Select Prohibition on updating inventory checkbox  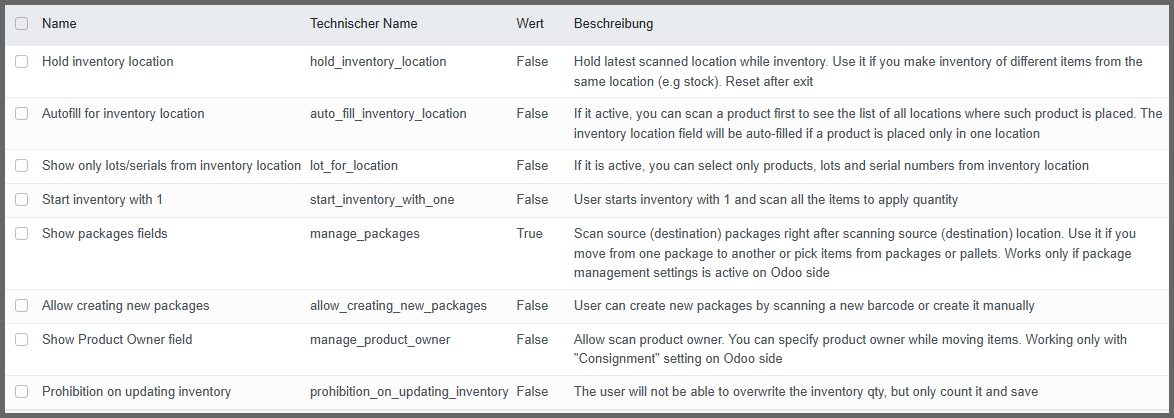point(22,392)
